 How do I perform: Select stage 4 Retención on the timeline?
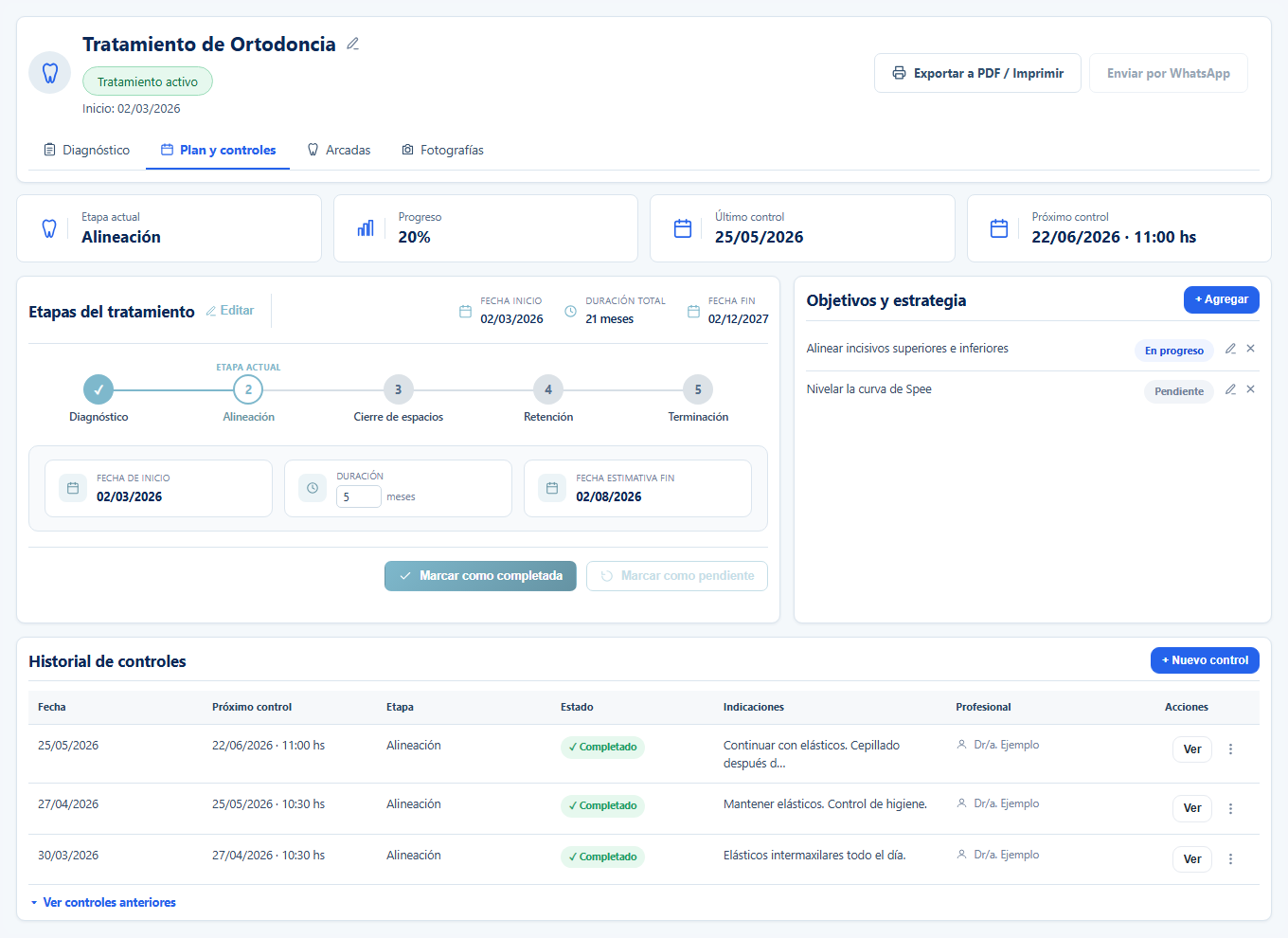click(x=548, y=389)
